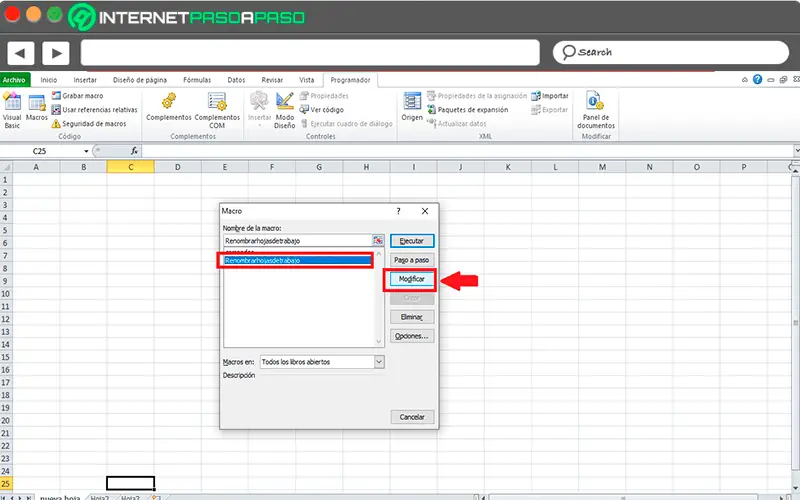This screenshot has height=500, width=800.
Task: Click the Ejecutar button
Action: pos(412,241)
